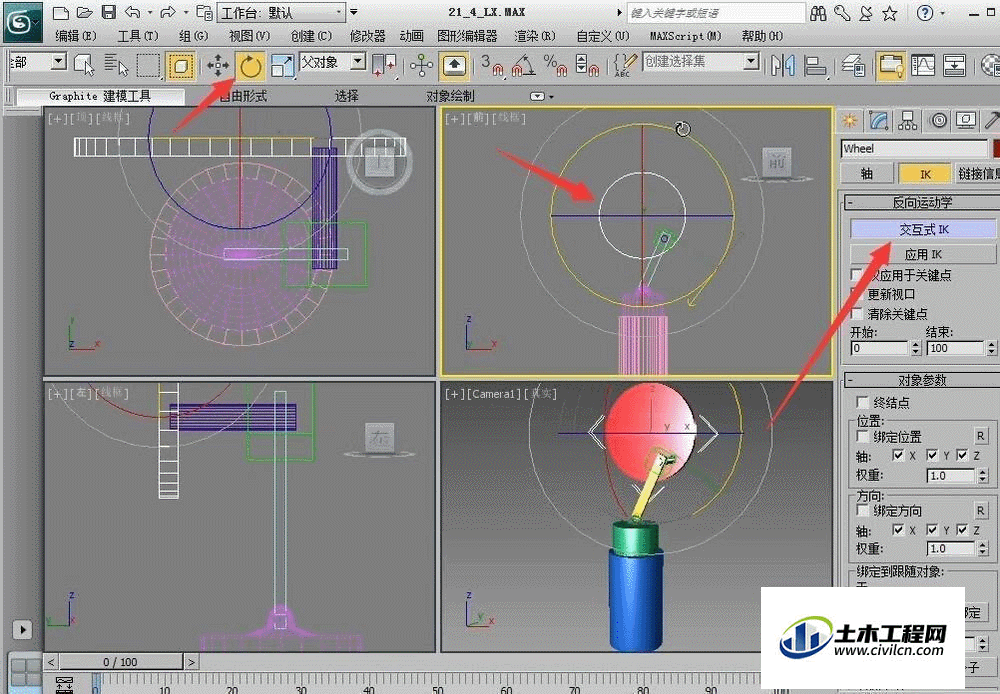Image resolution: width=1000 pixels, height=694 pixels.
Task: Open the 创建选择集 named selection dropdown
Action: pyautogui.click(x=700, y=62)
